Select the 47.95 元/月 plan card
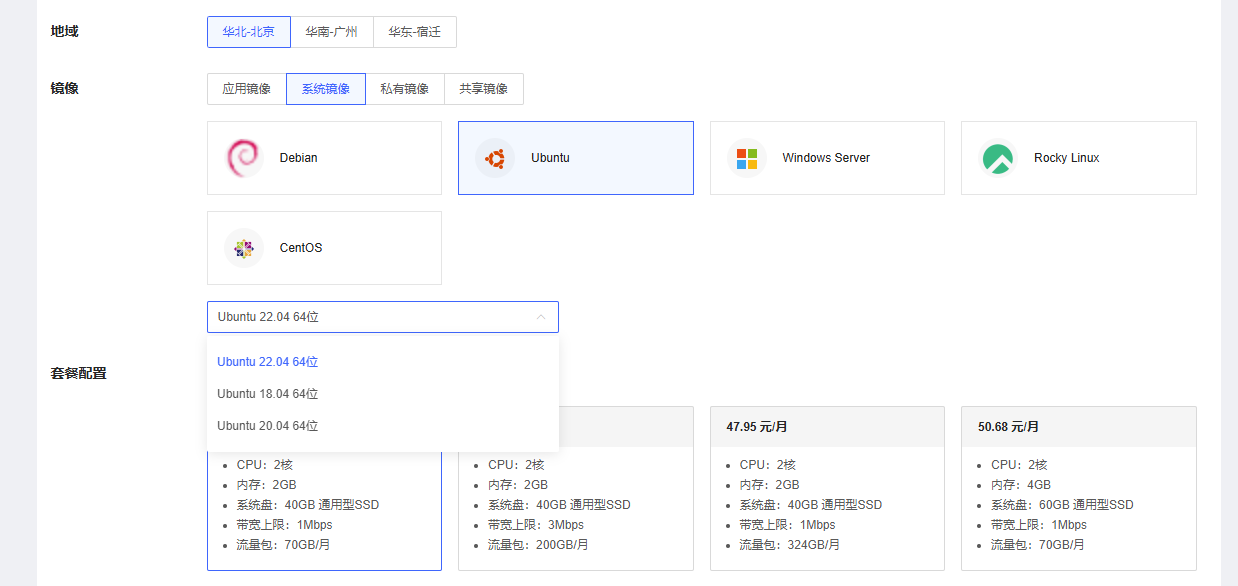Viewport: 1238px width, 586px height. point(827,488)
